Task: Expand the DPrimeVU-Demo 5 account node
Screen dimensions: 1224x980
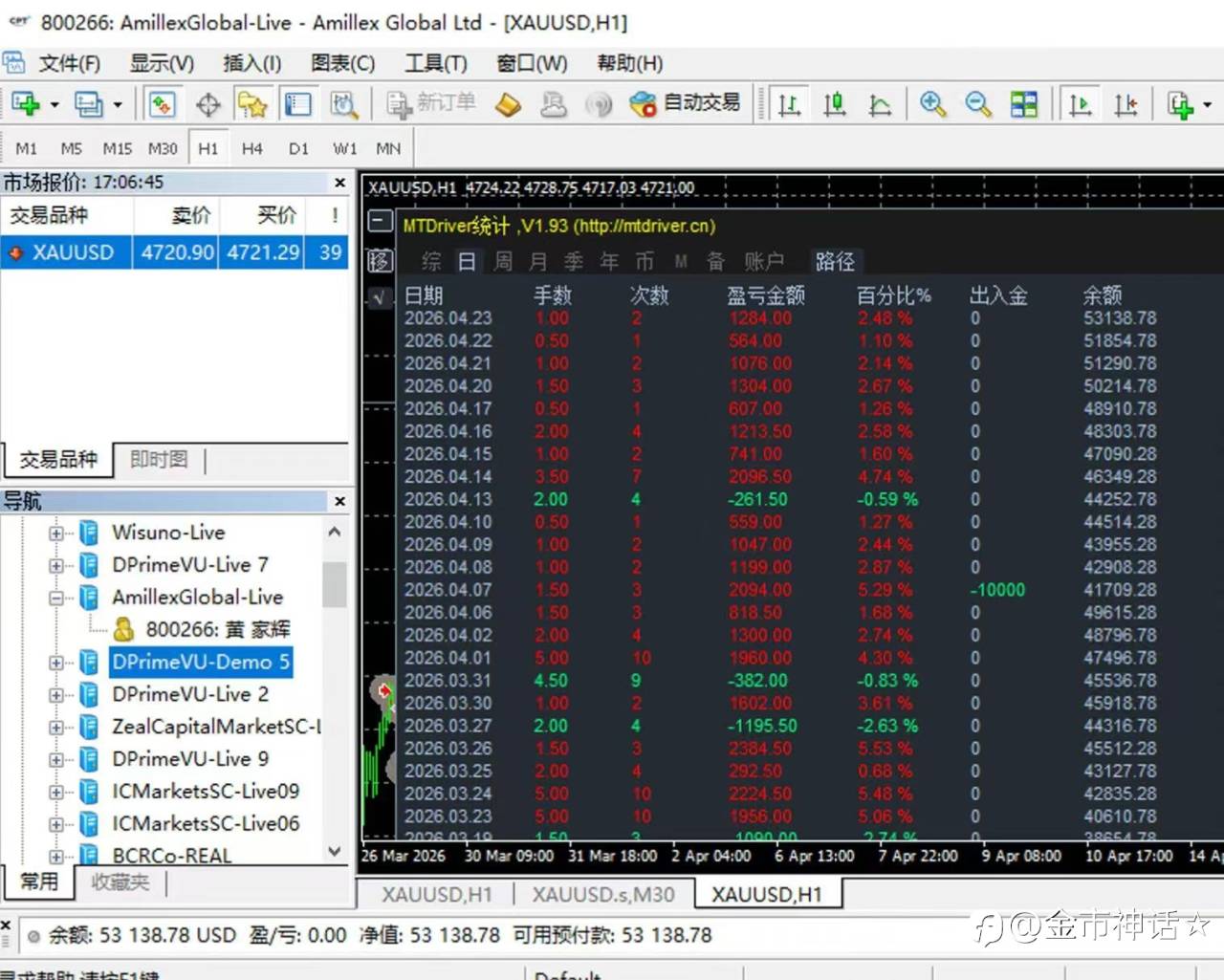Action: point(55,662)
